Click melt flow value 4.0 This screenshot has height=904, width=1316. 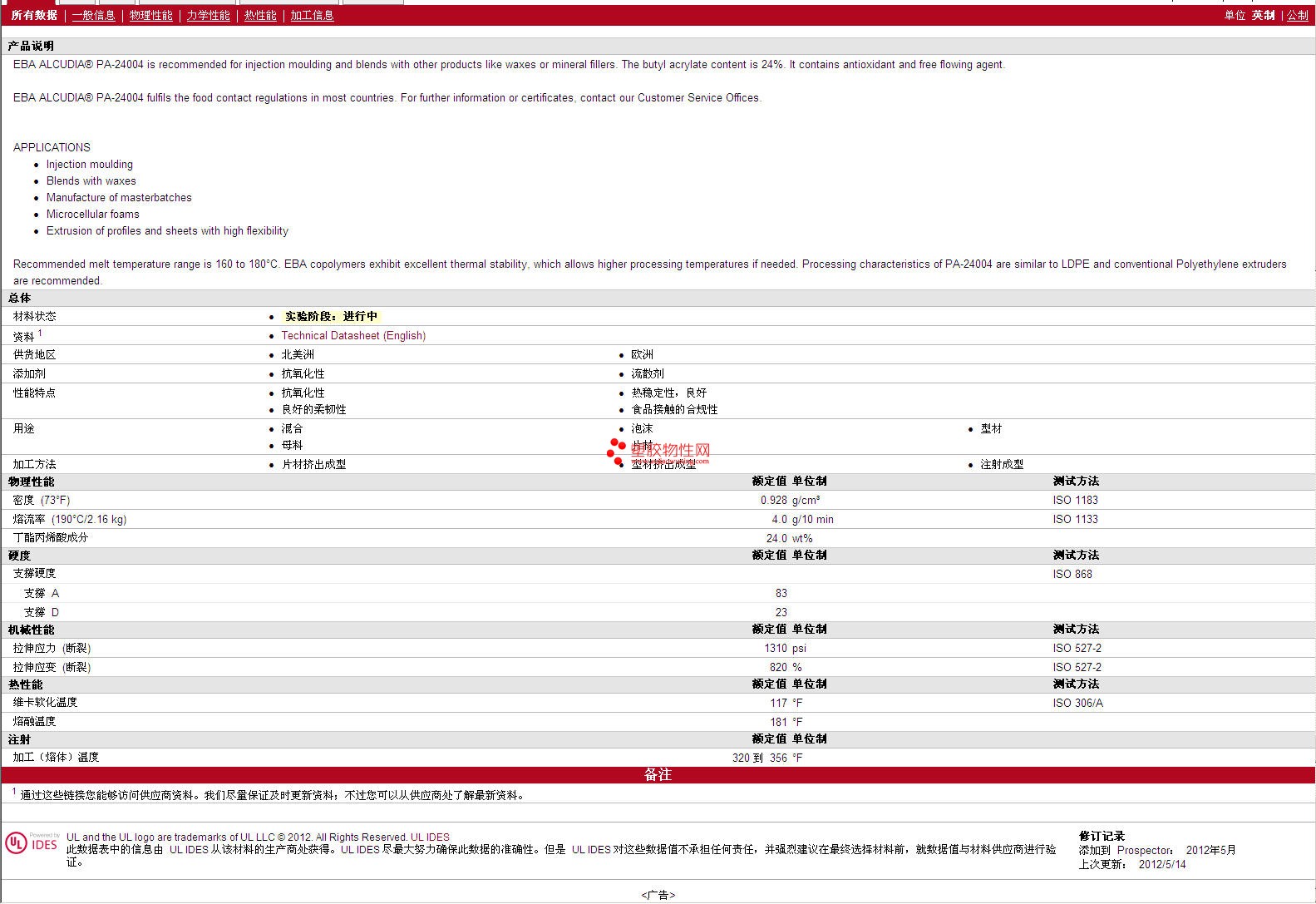pos(779,519)
